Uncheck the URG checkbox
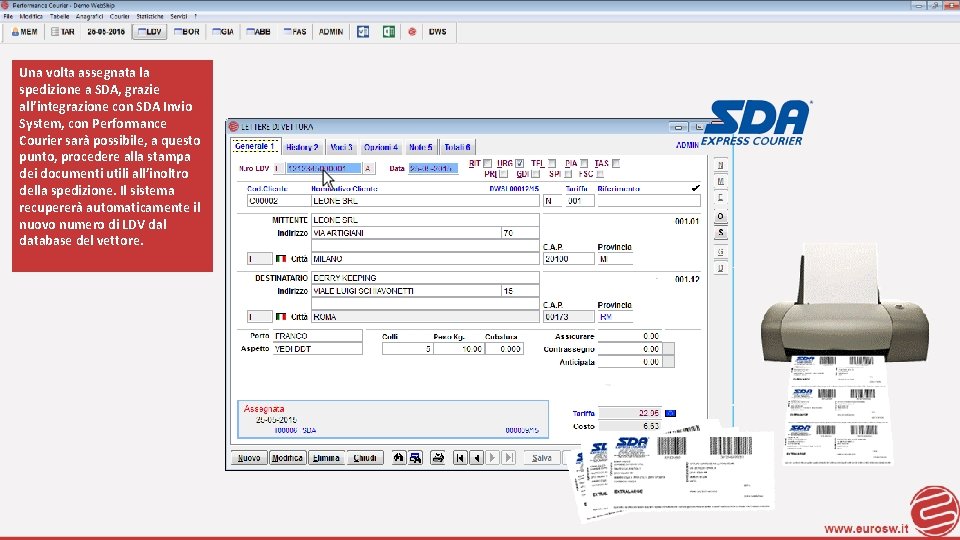The width and height of the screenshot is (960, 540). 520,163
